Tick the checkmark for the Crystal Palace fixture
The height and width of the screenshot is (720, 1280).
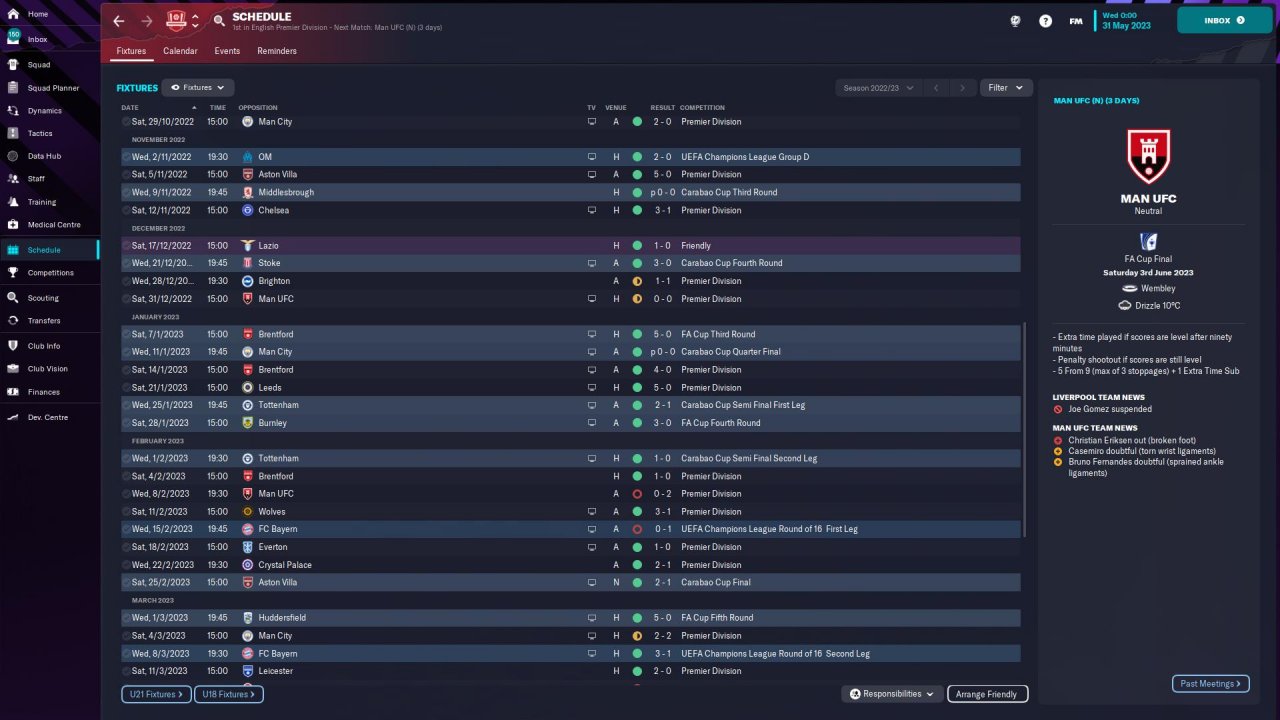(127, 565)
